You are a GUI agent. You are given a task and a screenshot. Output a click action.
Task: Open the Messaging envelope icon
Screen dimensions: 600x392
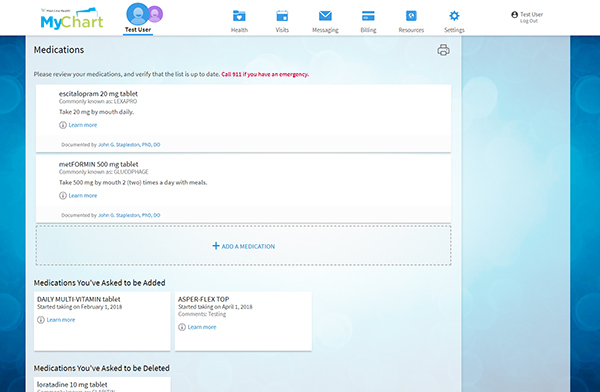pyautogui.click(x=325, y=16)
